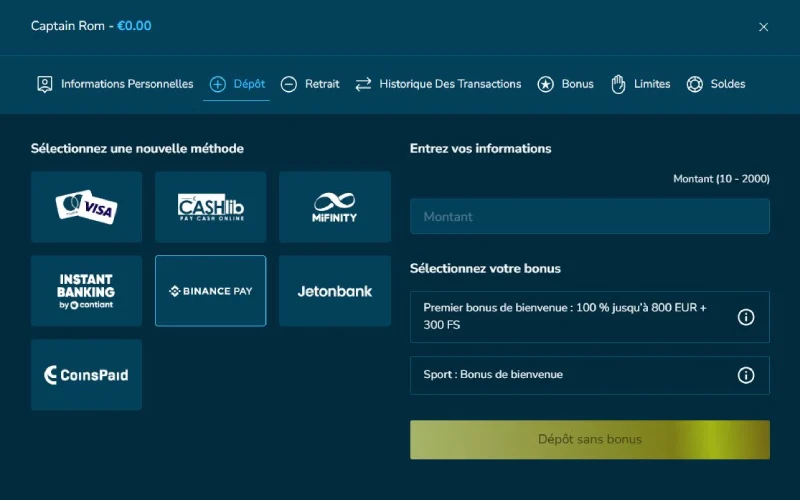This screenshot has width=800, height=500.
Task: Select Binance Pay payment method
Action: coord(210,291)
